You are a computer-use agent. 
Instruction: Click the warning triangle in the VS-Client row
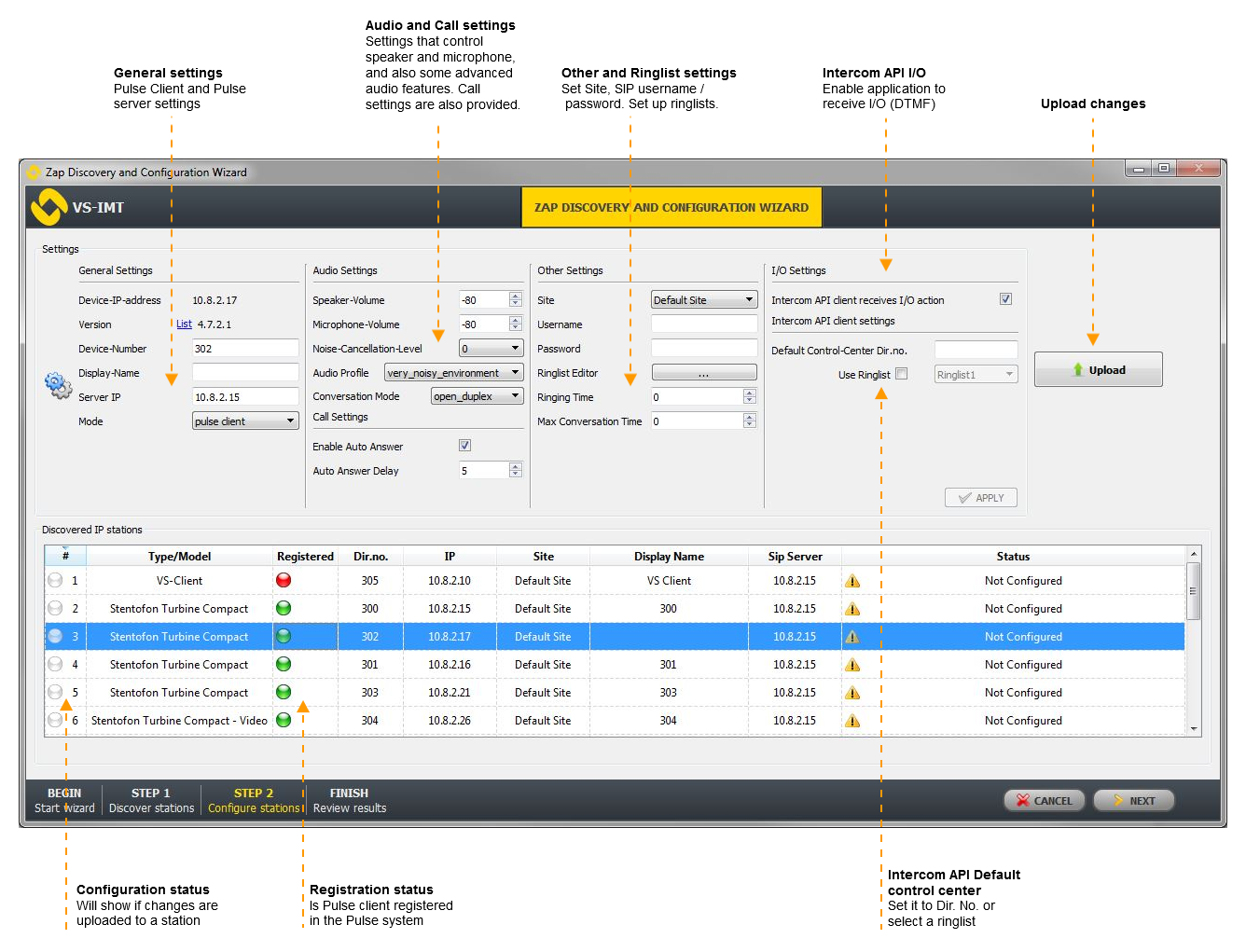pyautogui.click(x=851, y=581)
